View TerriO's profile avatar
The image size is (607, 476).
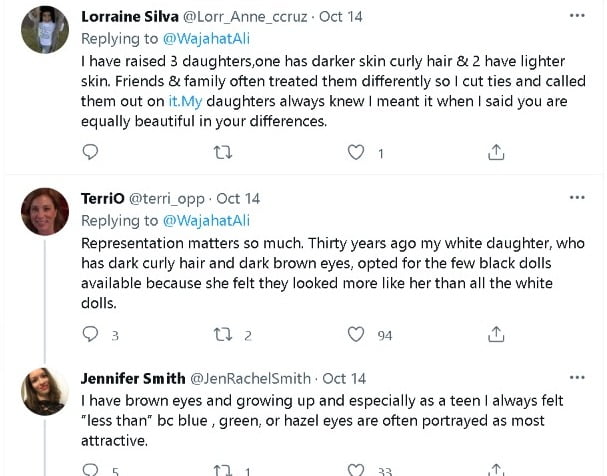tap(45, 212)
